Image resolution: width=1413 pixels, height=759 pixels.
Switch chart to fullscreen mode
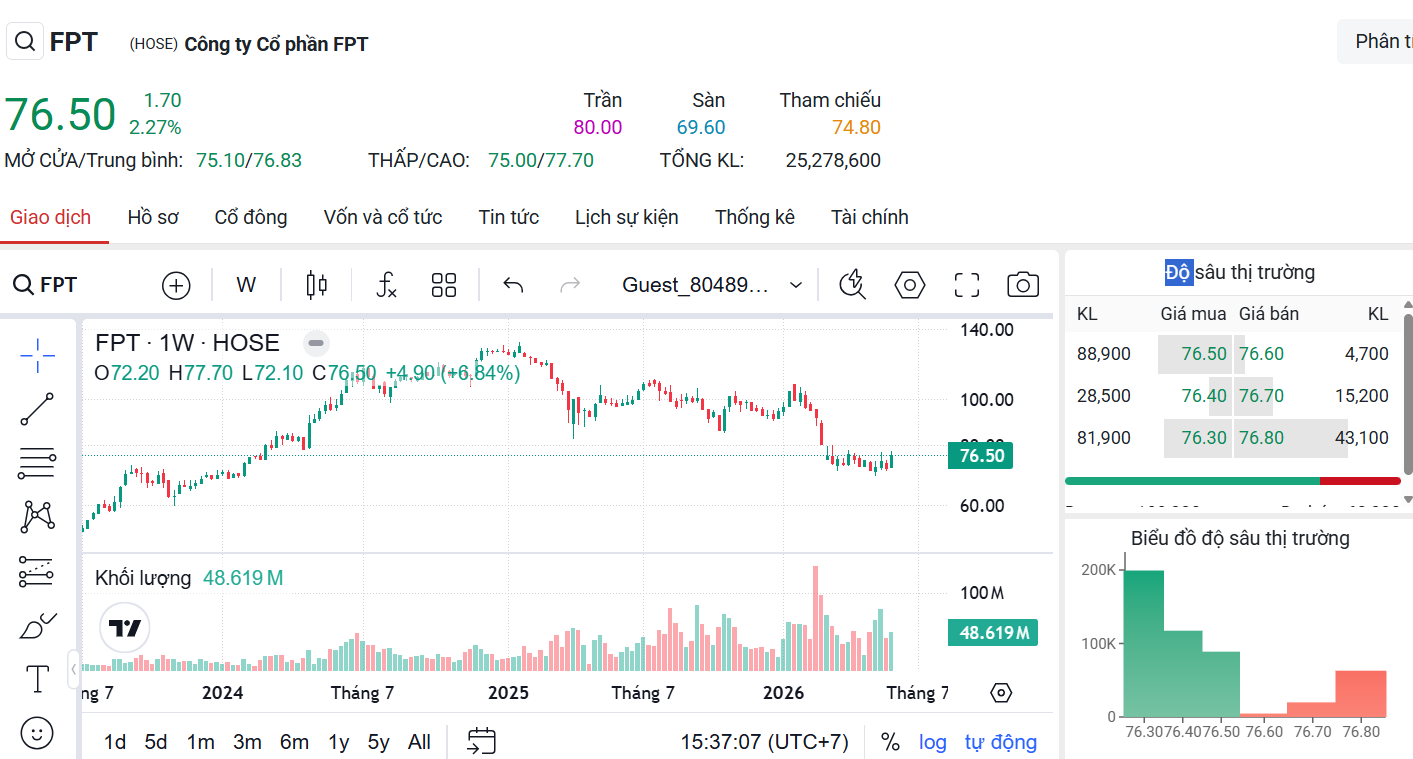tap(966, 285)
